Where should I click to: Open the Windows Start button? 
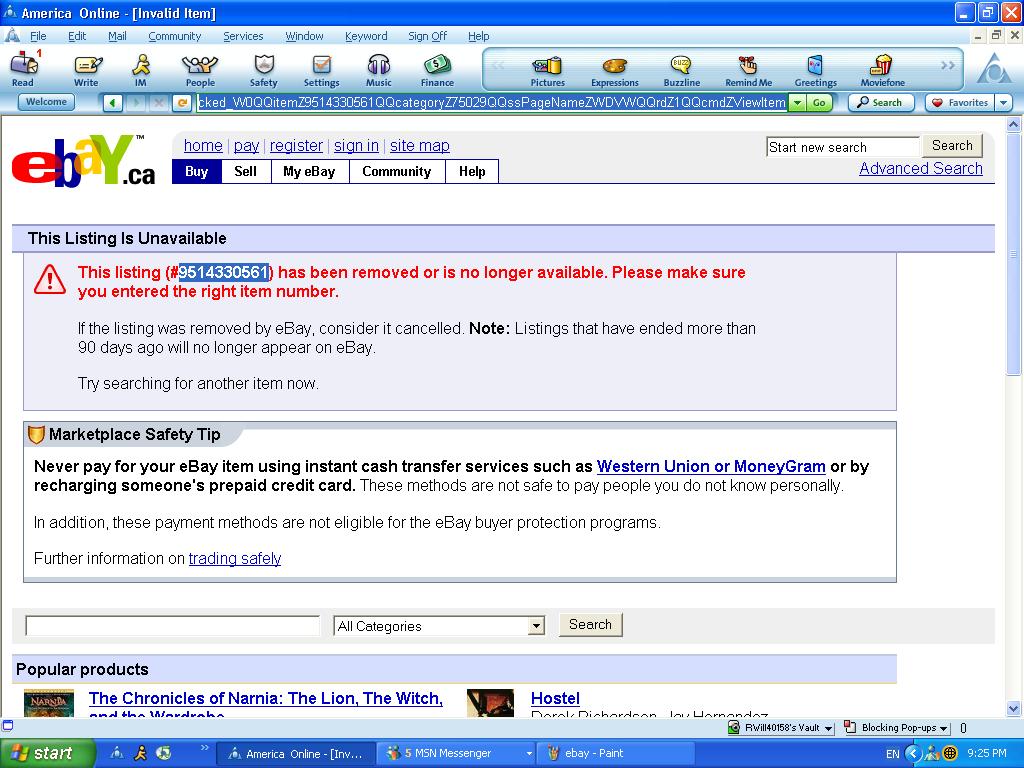point(47,754)
